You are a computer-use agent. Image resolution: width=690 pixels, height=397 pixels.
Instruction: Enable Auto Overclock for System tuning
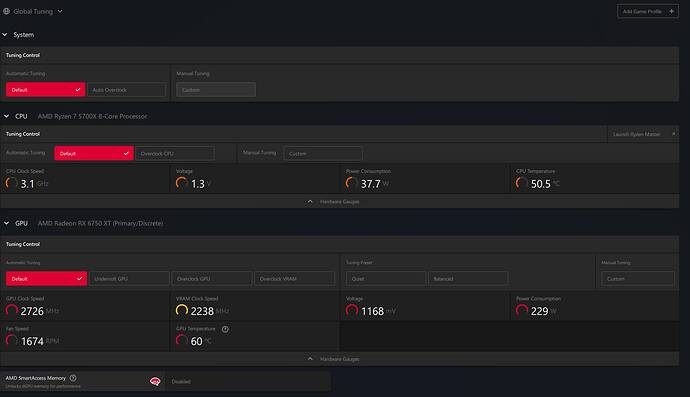coord(126,89)
